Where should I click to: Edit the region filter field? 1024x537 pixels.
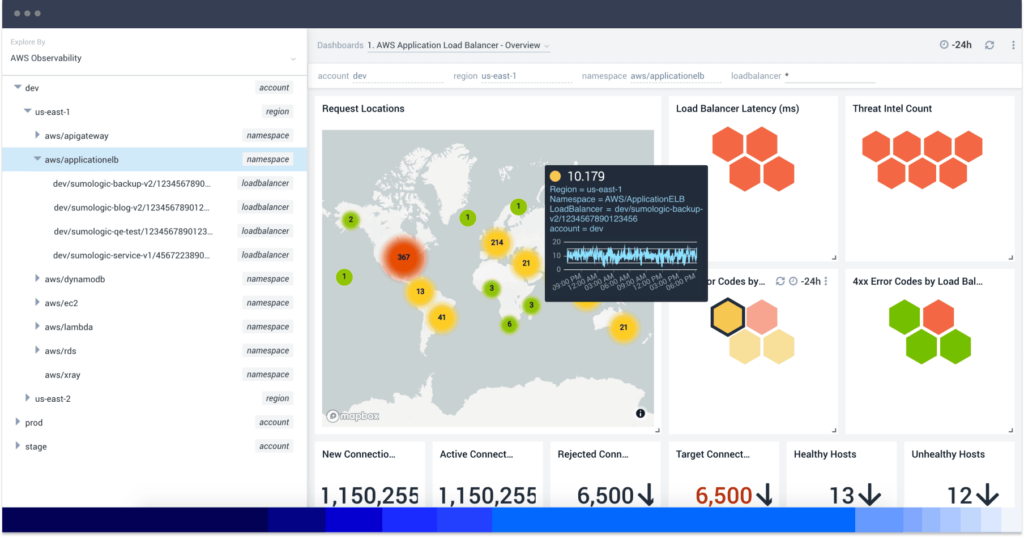(526, 76)
